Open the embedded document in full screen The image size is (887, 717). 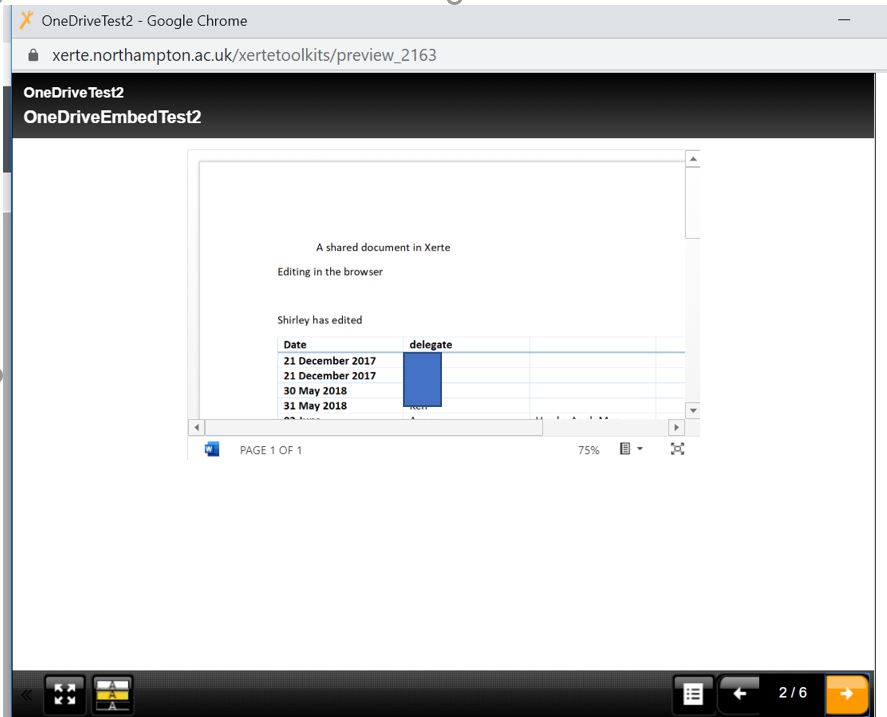point(677,449)
